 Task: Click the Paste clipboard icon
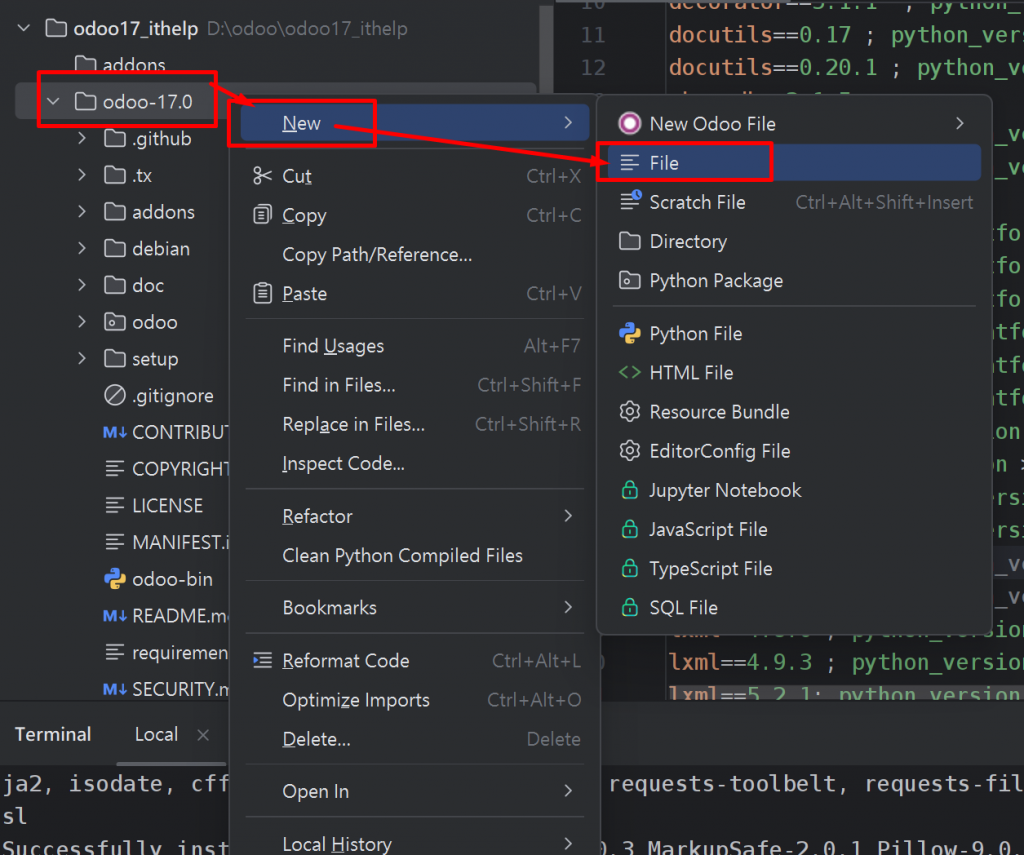coord(262,293)
